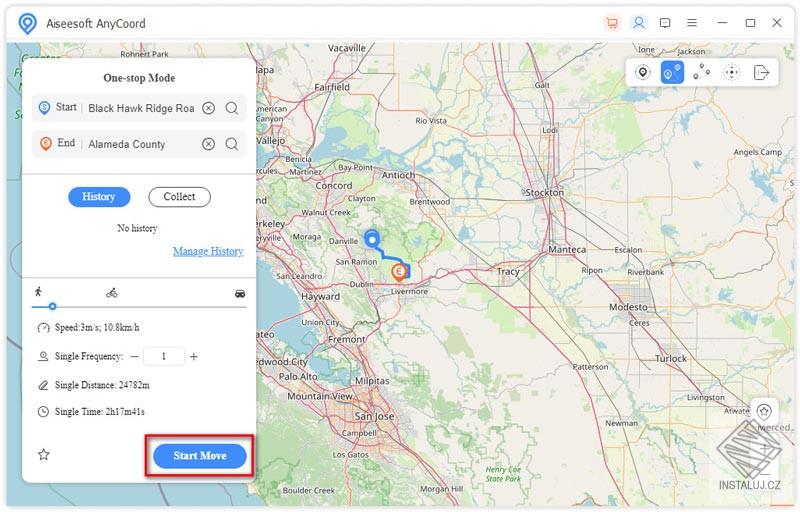
Task: Switch to the History tab
Action: (99, 197)
